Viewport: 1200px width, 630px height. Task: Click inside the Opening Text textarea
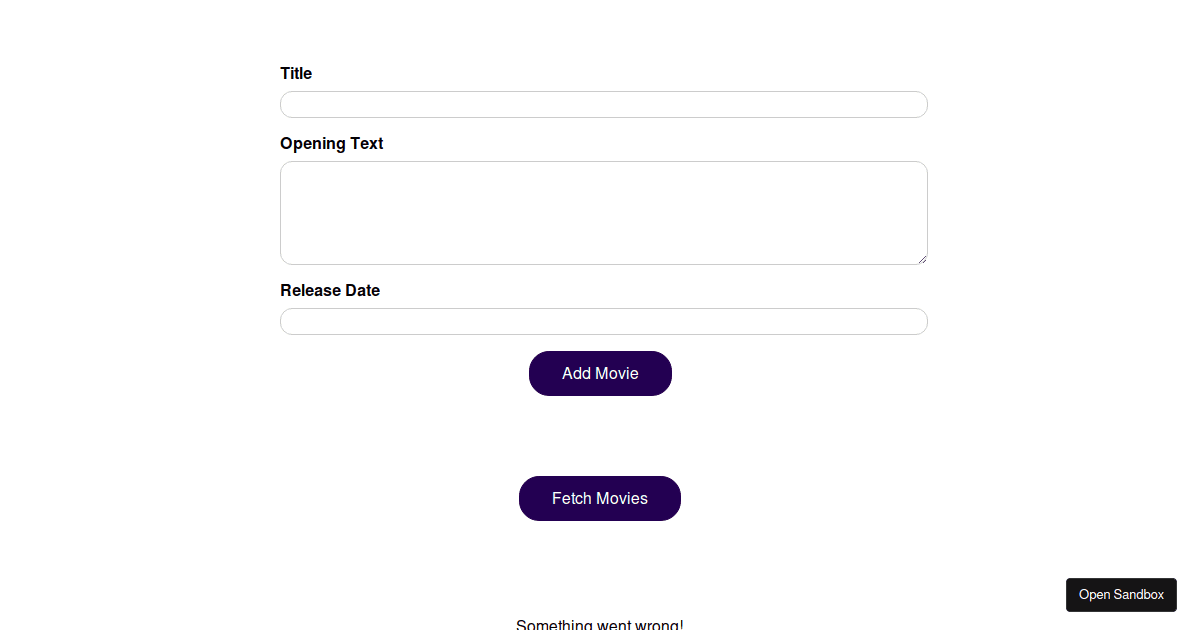tap(603, 213)
